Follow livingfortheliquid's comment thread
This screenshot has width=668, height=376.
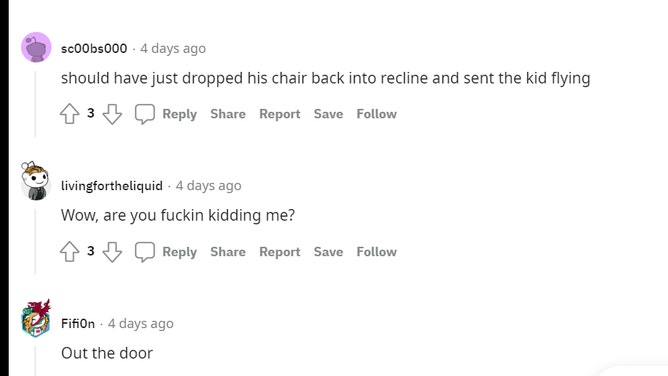[x=377, y=251]
